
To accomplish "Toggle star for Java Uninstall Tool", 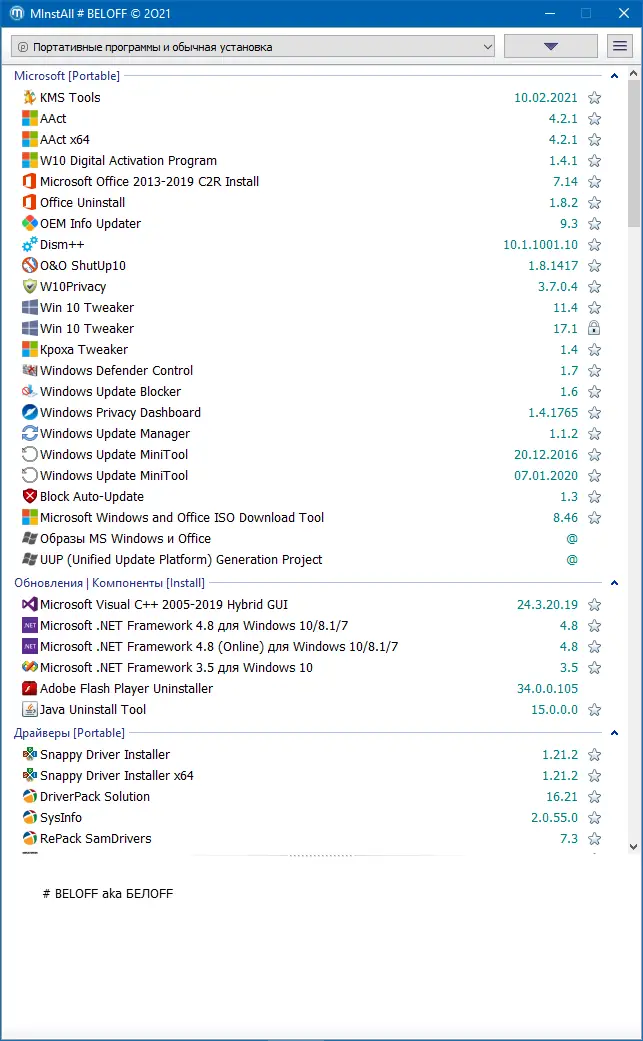I will tap(595, 710).
